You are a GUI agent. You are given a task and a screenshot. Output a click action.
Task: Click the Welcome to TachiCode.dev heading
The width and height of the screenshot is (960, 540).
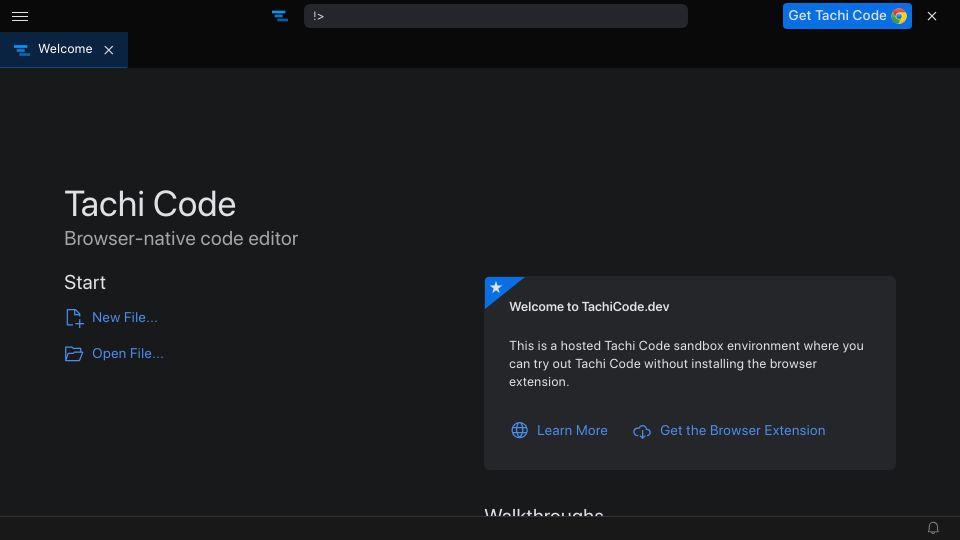pos(589,307)
